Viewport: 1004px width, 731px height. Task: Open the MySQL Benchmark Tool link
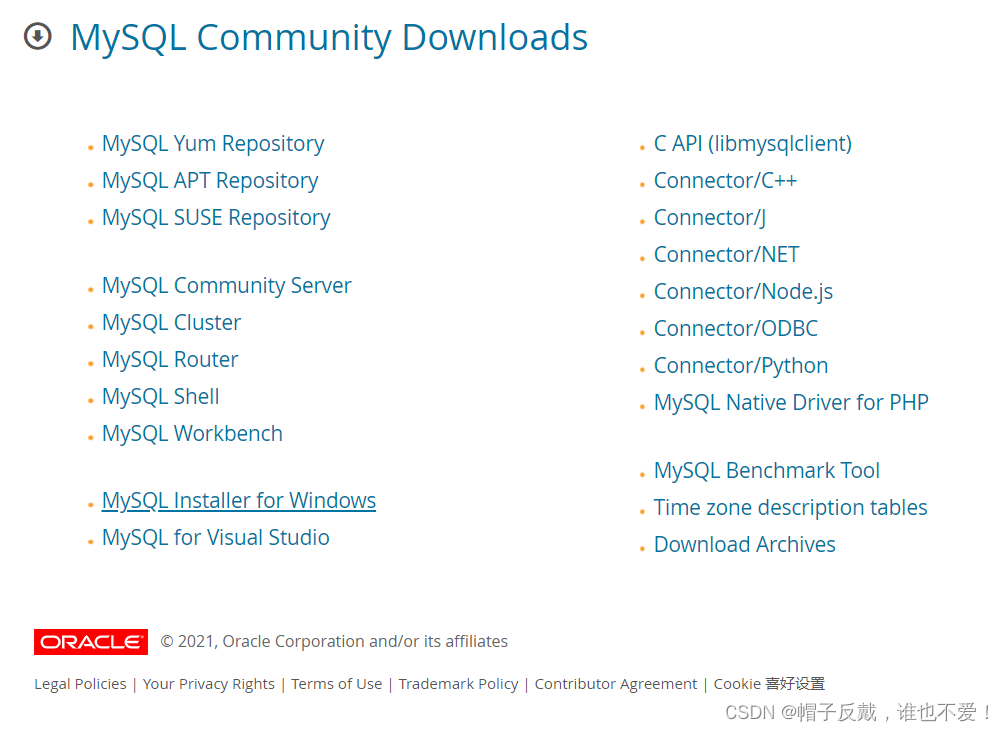pos(767,471)
